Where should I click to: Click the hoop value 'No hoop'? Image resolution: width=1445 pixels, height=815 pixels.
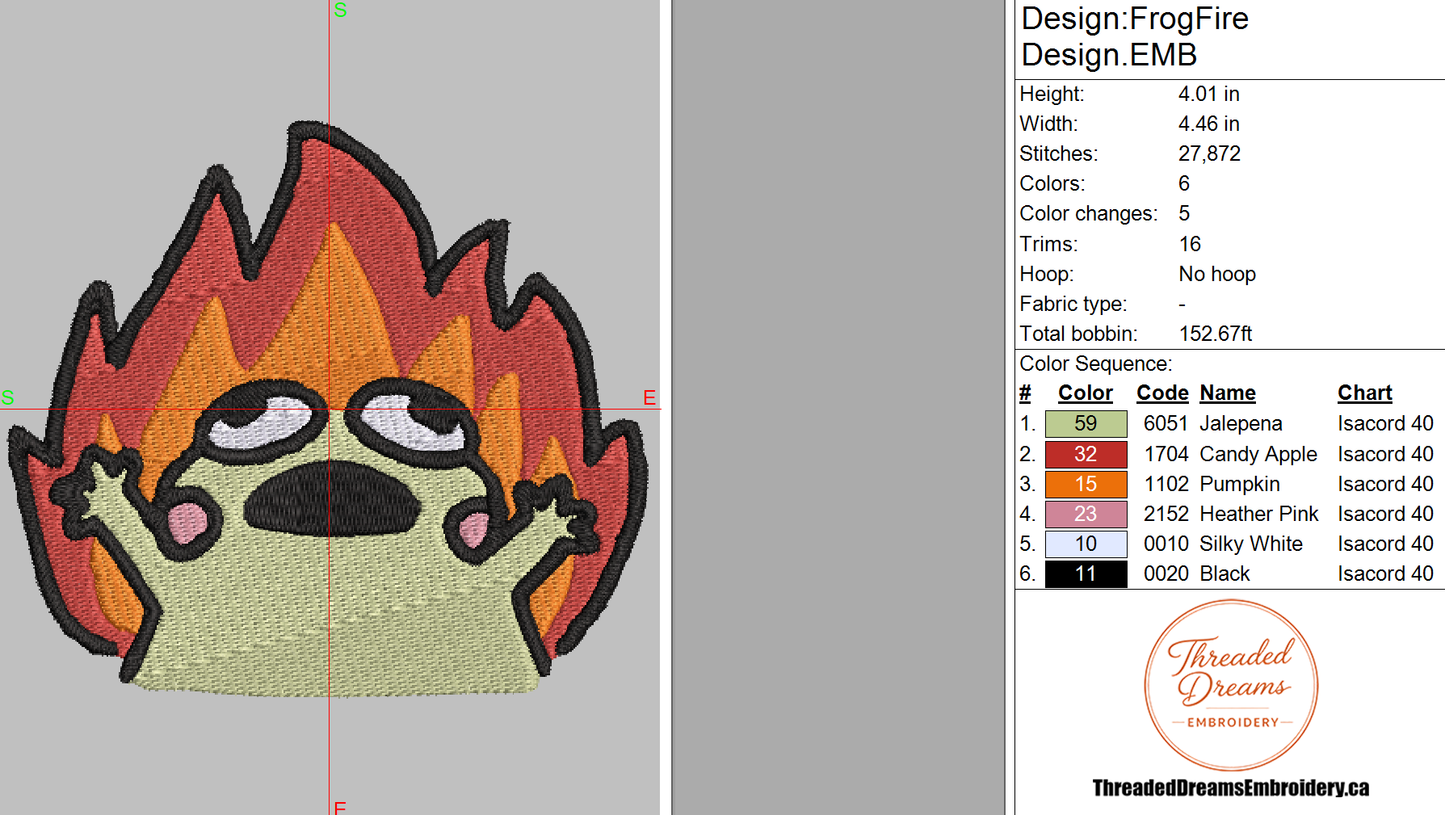(1217, 274)
